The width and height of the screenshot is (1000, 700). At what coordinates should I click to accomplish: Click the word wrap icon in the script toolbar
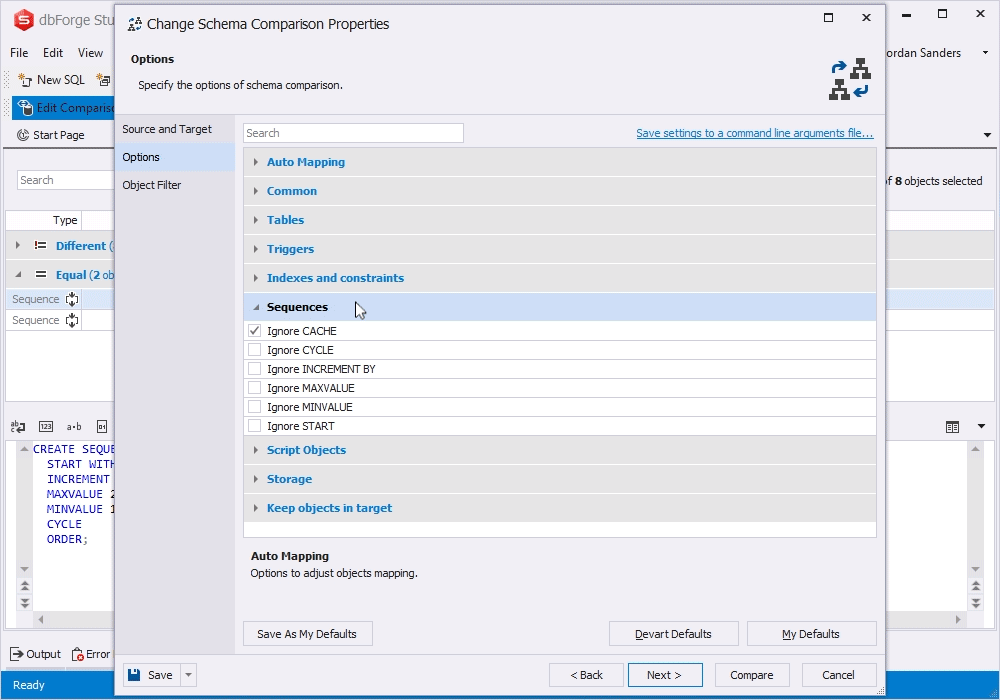pyautogui.click(x=18, y=427)
